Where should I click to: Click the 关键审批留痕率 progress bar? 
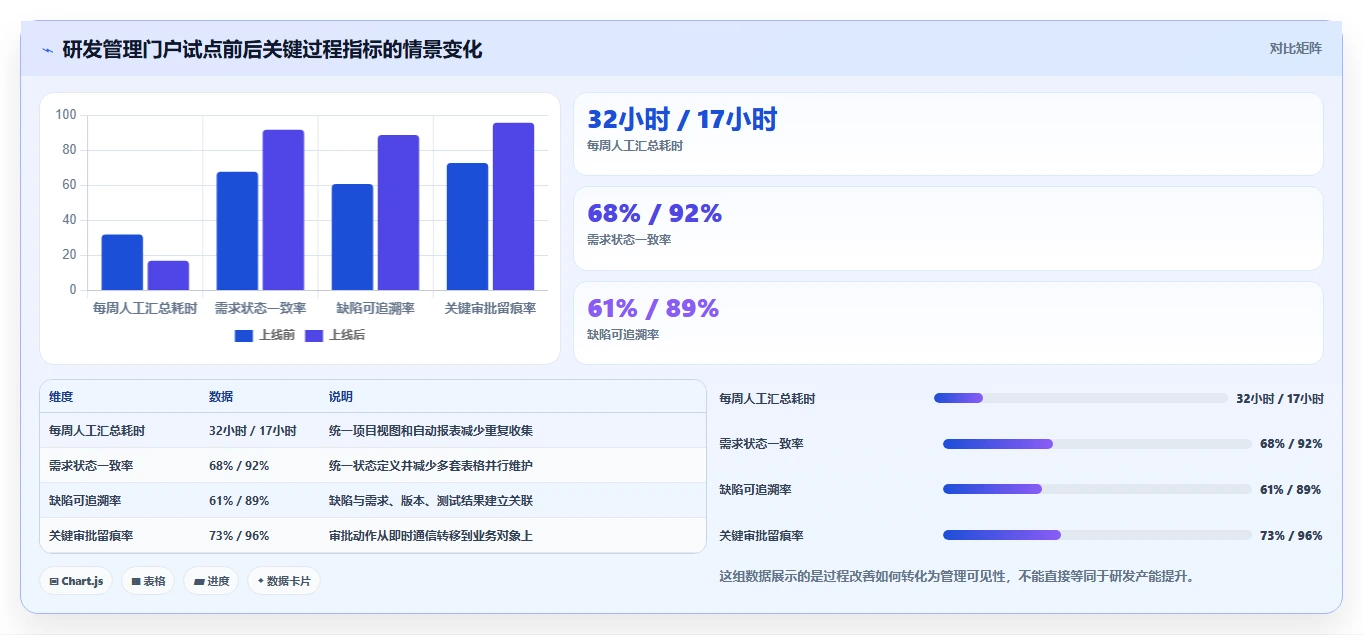(1097, 535)
